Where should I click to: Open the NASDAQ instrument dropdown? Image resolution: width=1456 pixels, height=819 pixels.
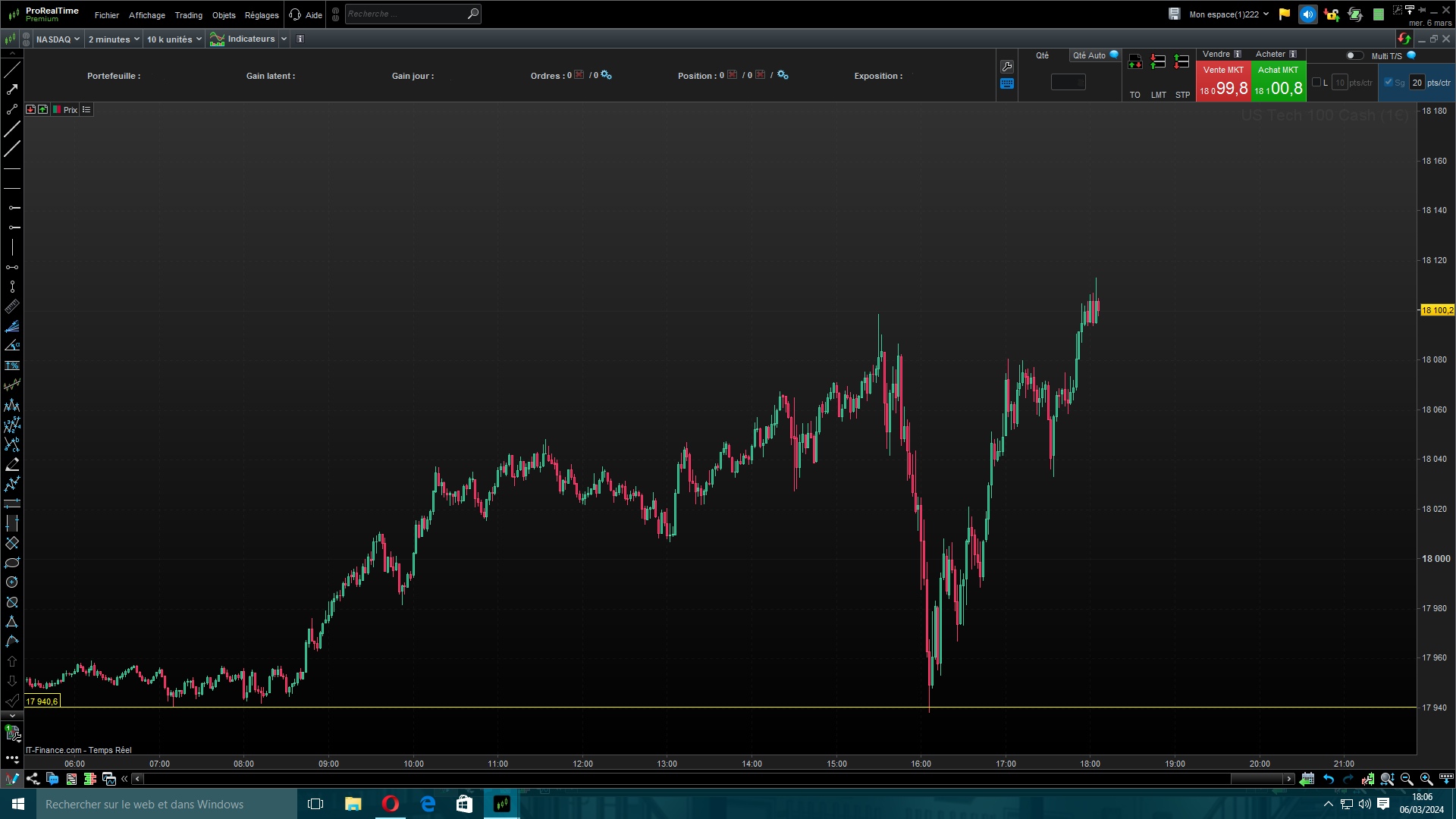(58, 39)
